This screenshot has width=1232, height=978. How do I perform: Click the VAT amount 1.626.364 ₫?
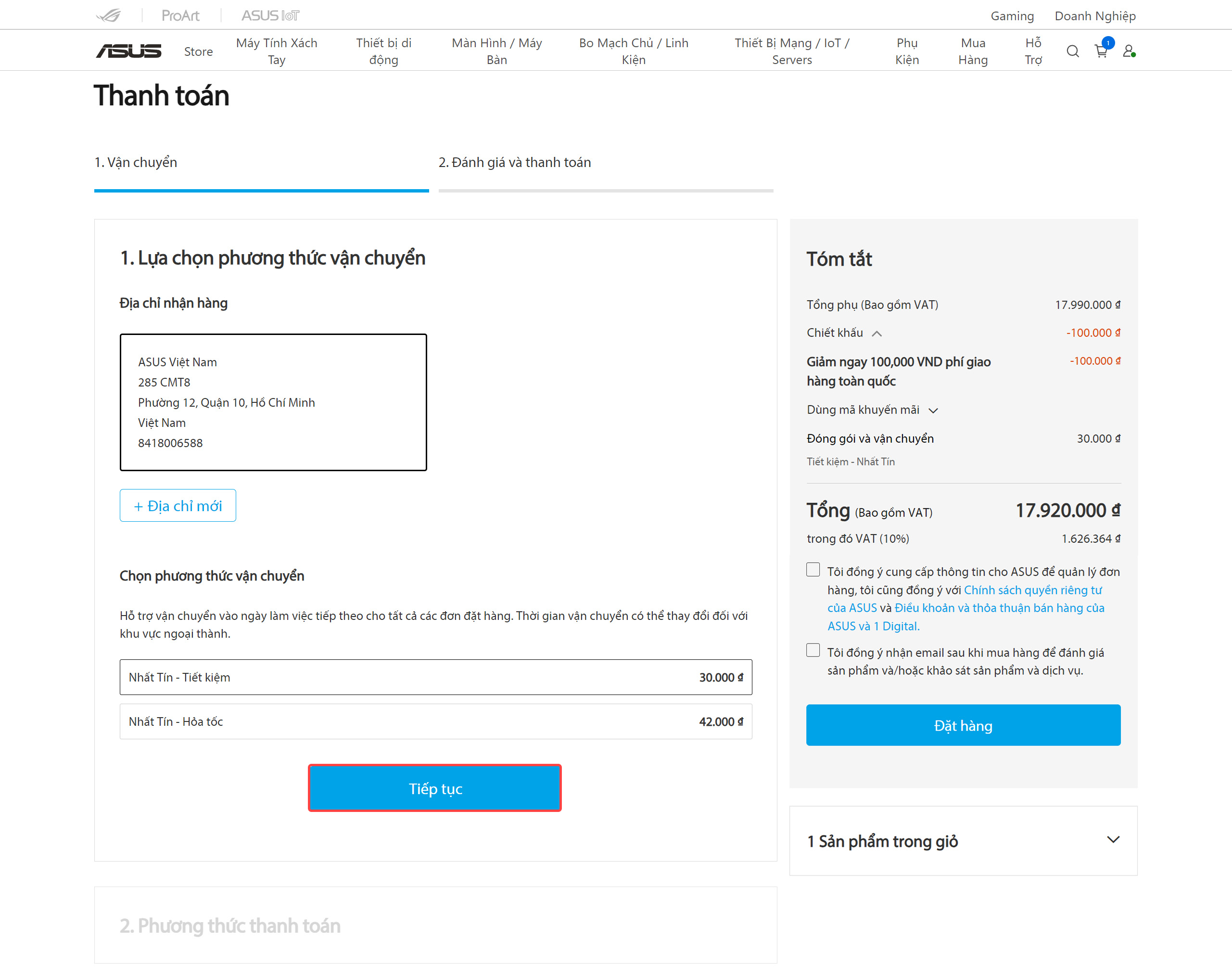(1091, 539)
